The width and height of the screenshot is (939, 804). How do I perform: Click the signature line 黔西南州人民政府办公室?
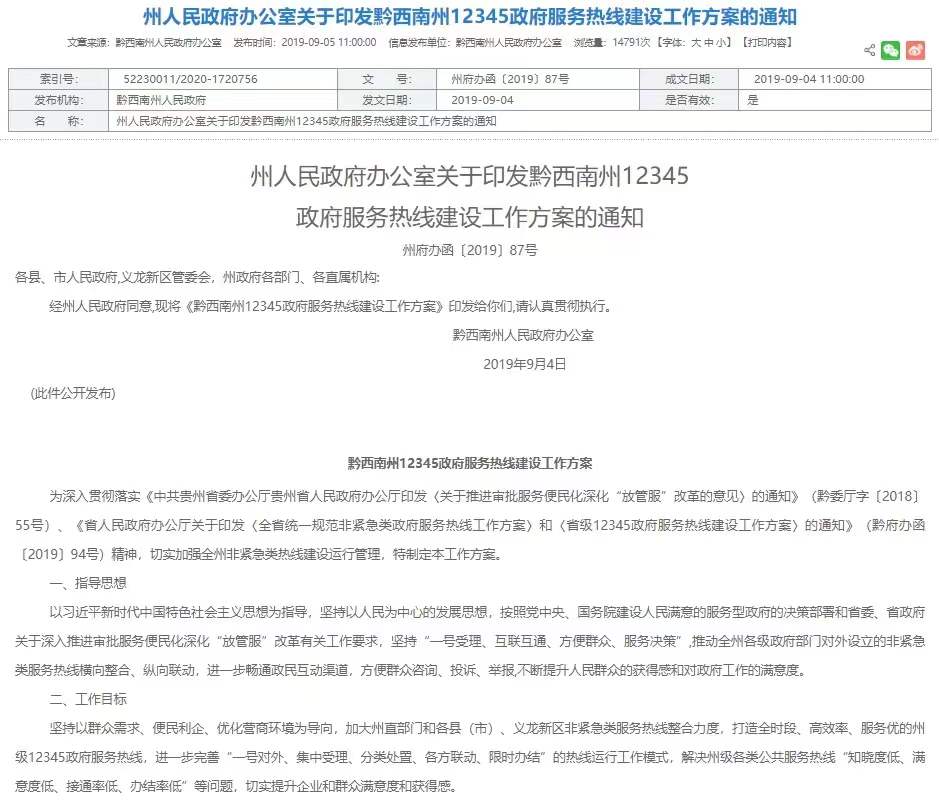pos(523,335)
